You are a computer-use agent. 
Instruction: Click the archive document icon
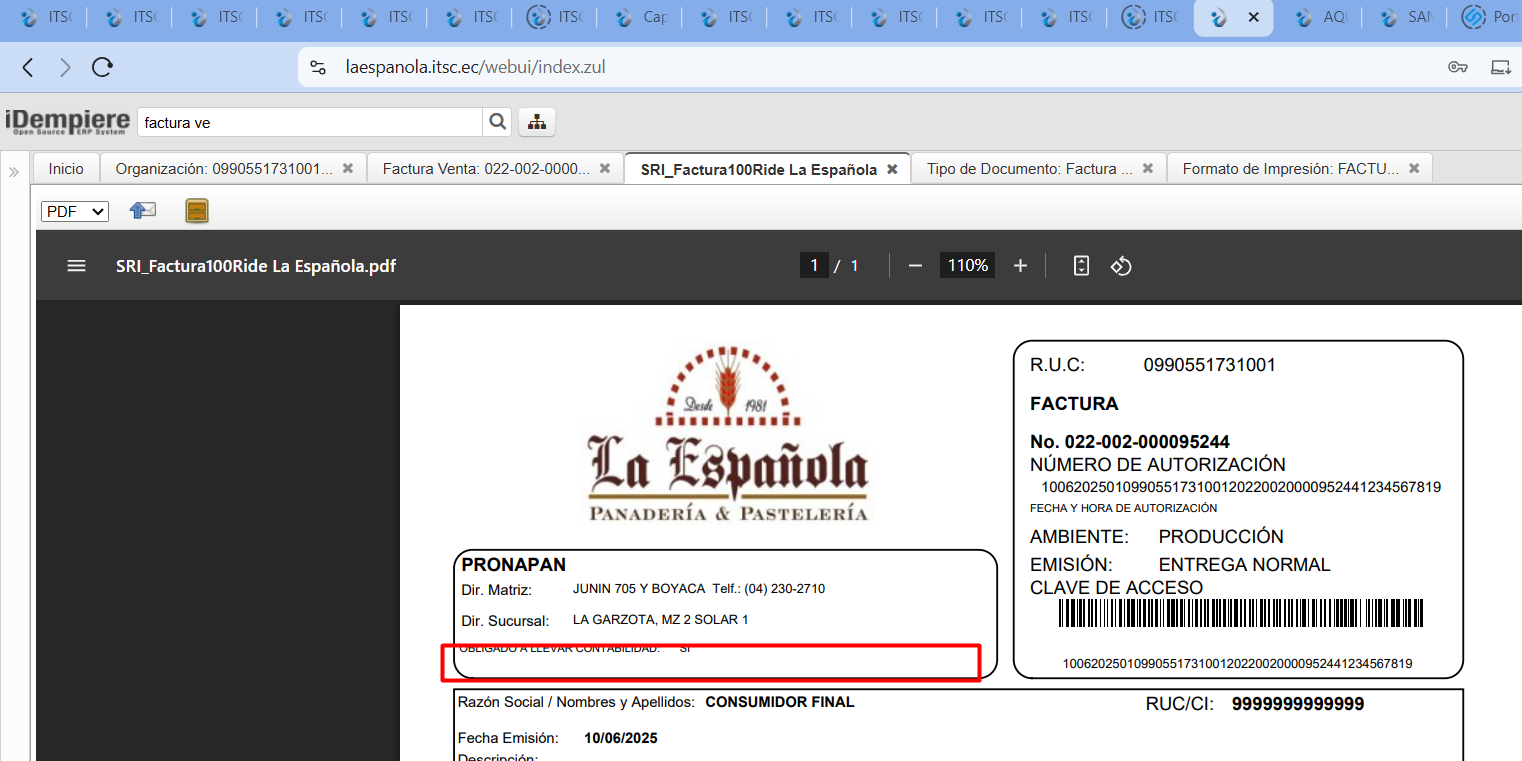(197, 211)
